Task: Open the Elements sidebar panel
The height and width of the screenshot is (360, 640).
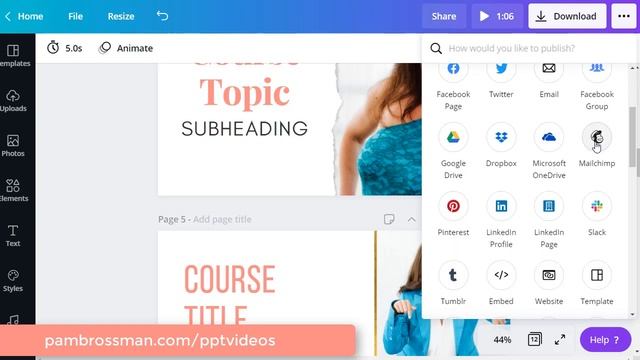Action: pyautogui.click(x=14, y=190)
